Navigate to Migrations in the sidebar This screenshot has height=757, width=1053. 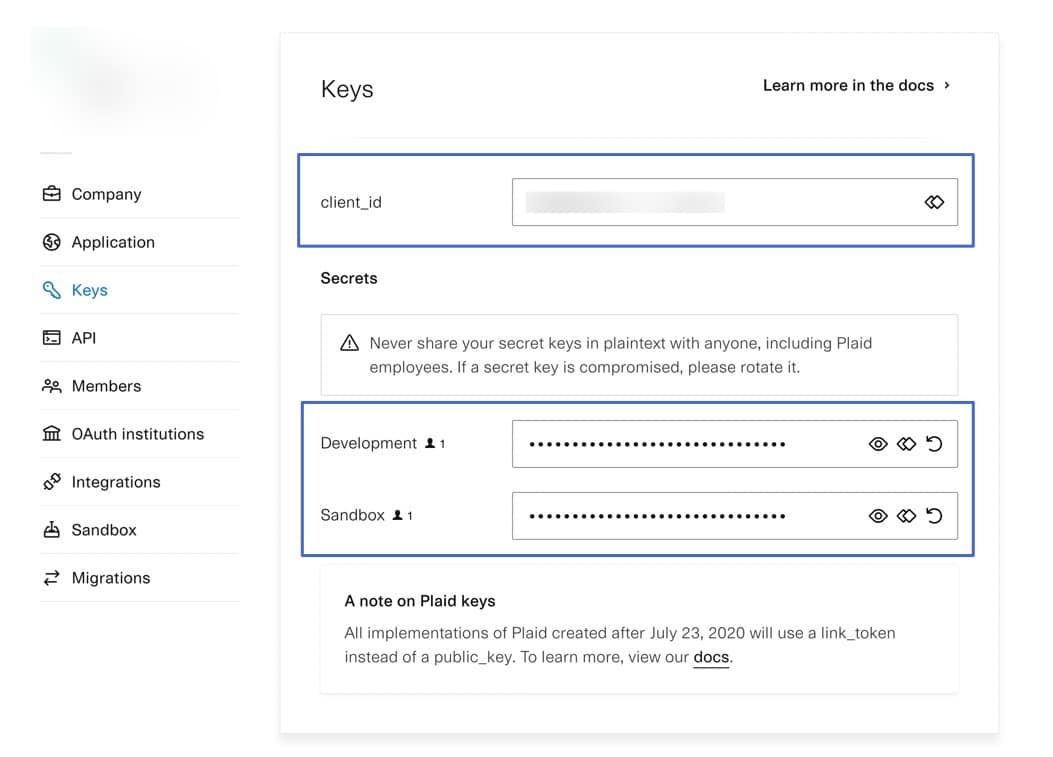(111, 577)
